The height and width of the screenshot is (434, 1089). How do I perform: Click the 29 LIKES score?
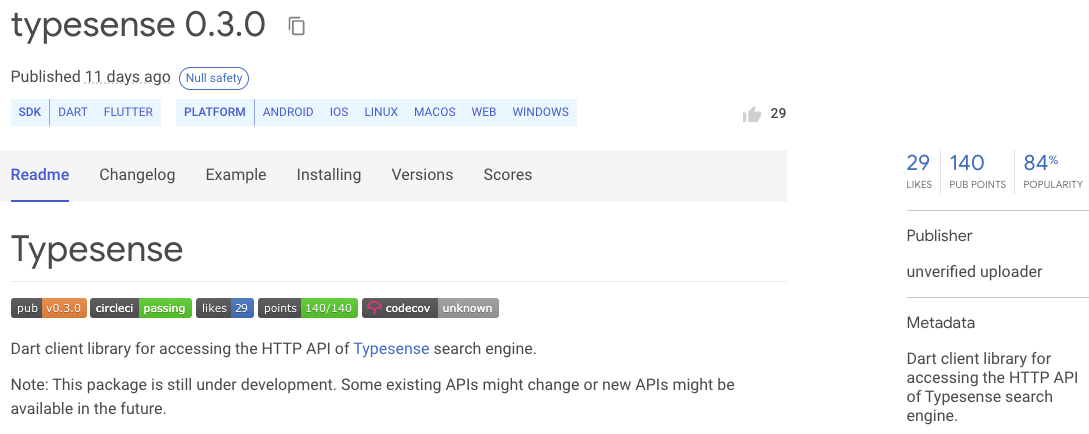point(918,171)
